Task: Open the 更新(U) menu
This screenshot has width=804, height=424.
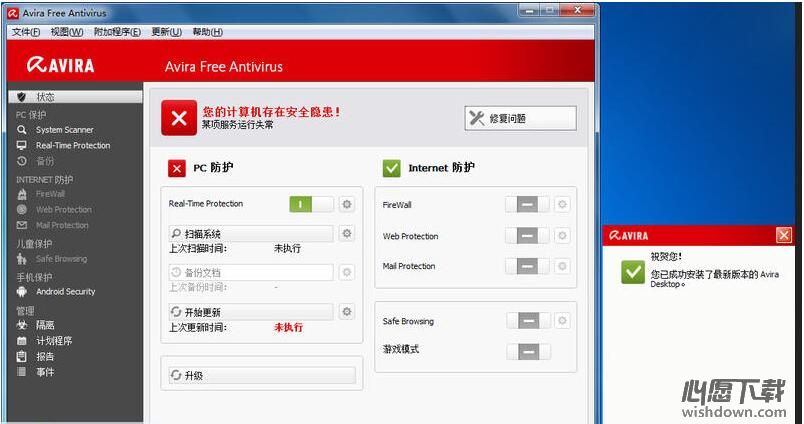Action: [x=167, y=32]
